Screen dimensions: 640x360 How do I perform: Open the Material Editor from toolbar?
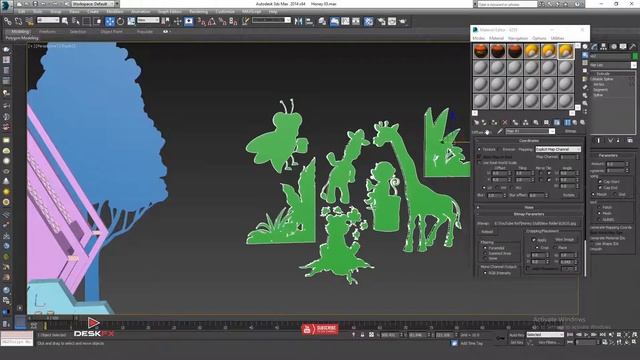(368, 21)
